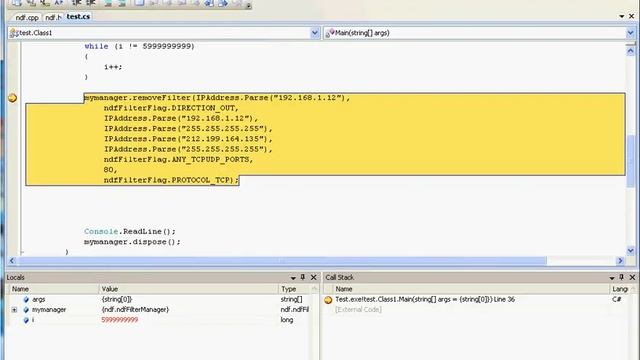Click the editor horizontal scrollbar thumb
The height and width of the screenshot is (360, 640).
[x=282, y=260]
